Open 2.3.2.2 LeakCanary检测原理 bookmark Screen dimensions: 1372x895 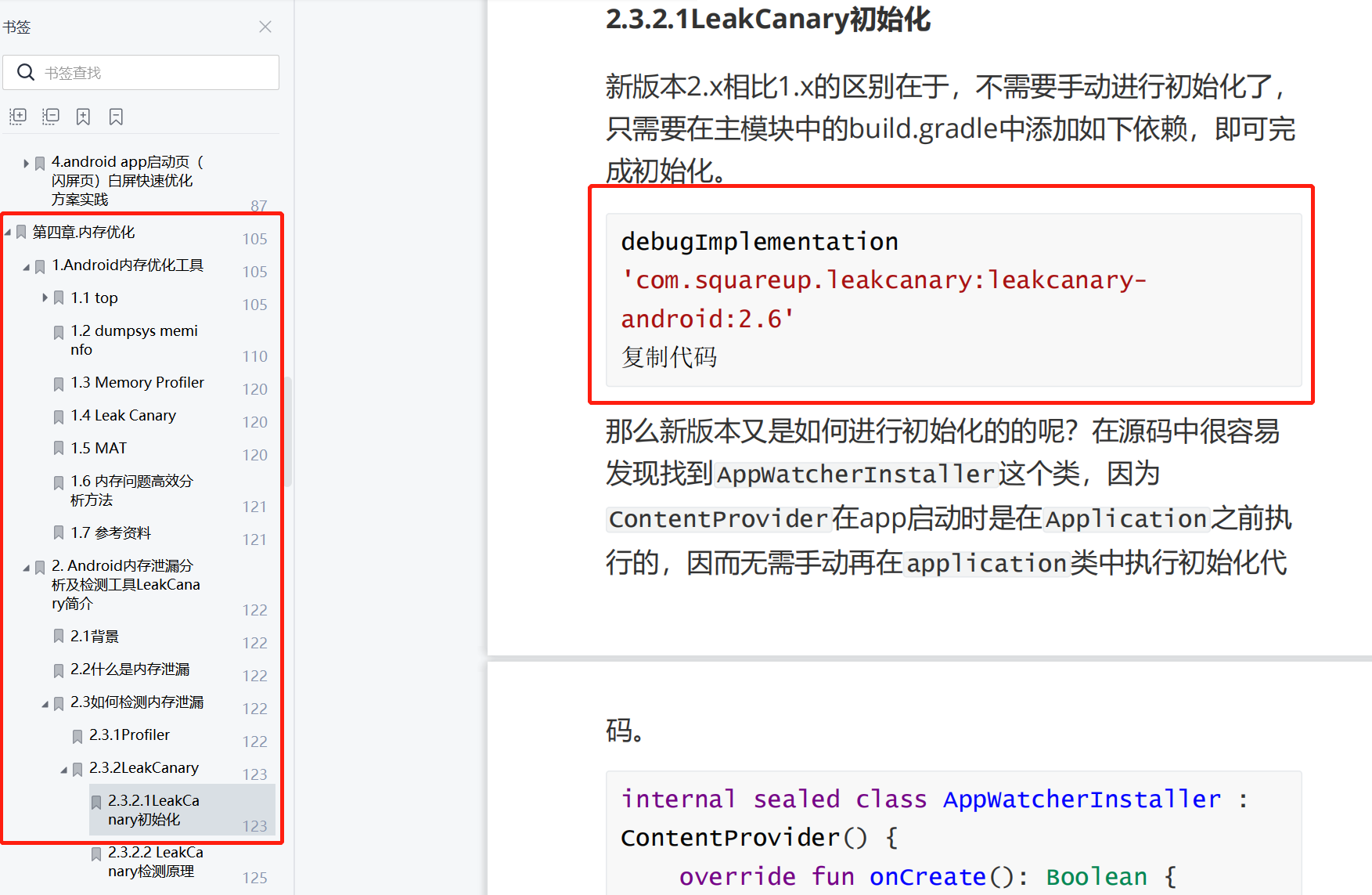tap(156, 861)
